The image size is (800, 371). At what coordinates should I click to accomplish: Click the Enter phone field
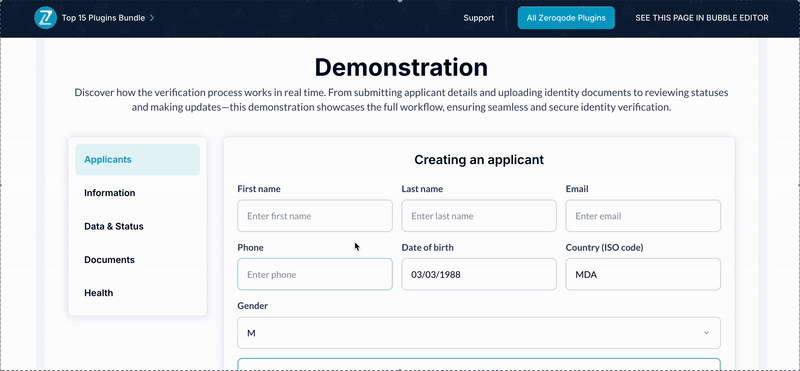[315, 275]
